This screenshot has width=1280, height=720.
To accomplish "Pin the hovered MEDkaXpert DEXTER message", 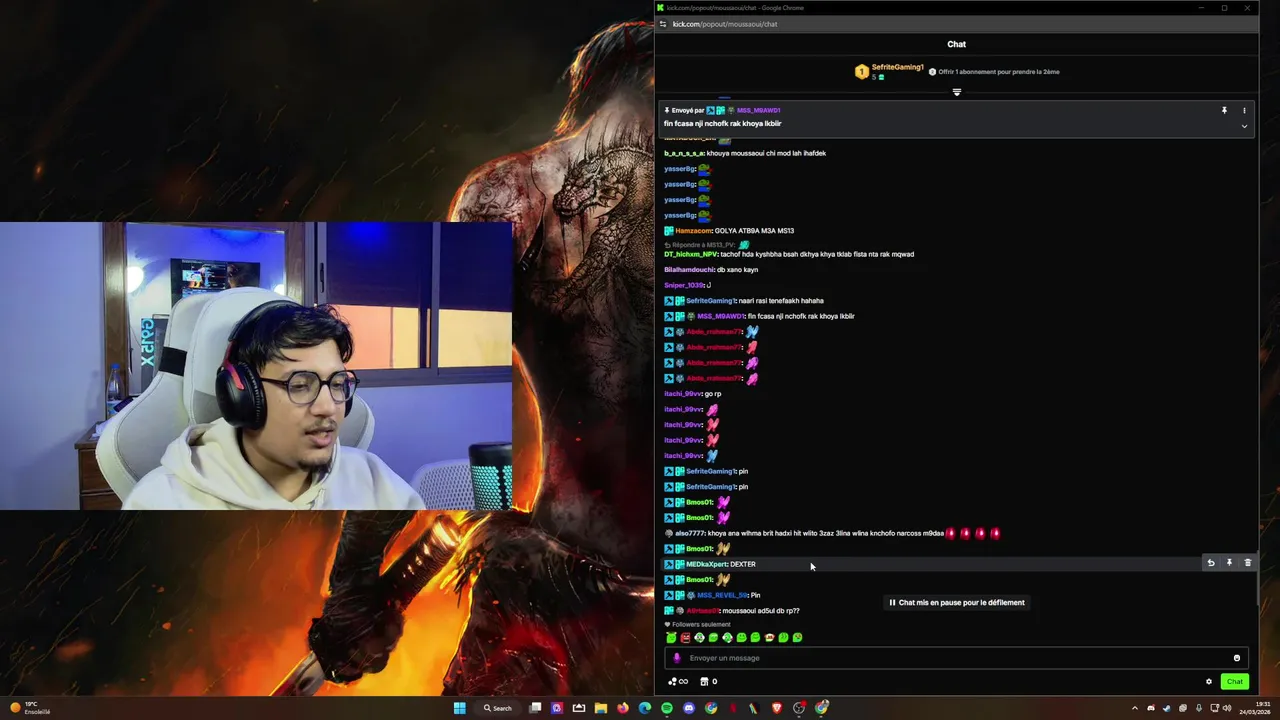I will (x=1229, y=563).
